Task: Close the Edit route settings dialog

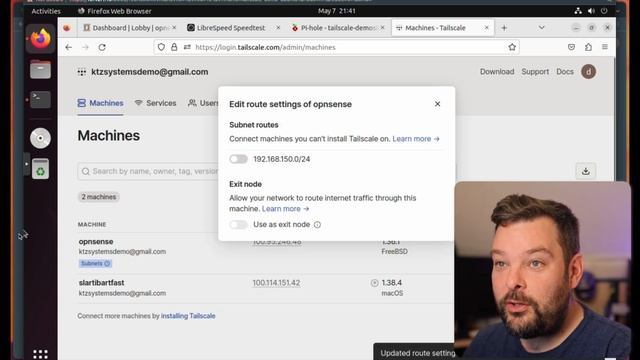Action: (438, 104)
